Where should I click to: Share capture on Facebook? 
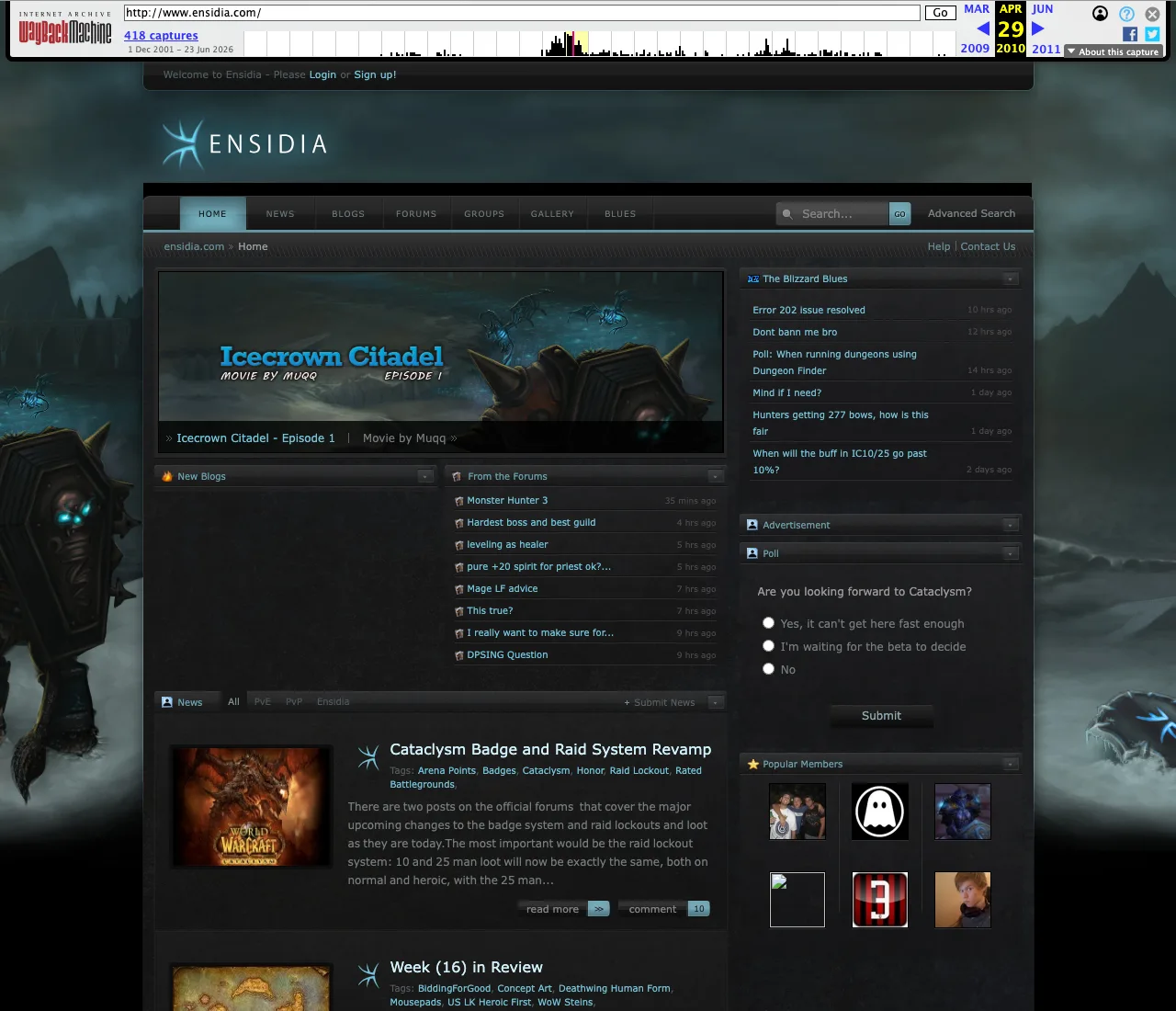(1130, 34)
